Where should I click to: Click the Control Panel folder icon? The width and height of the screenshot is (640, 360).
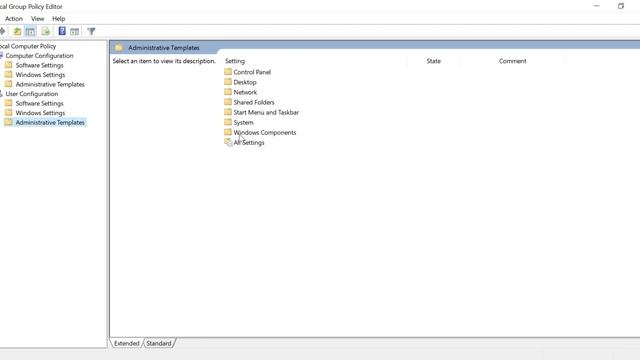tap(228, 72)
